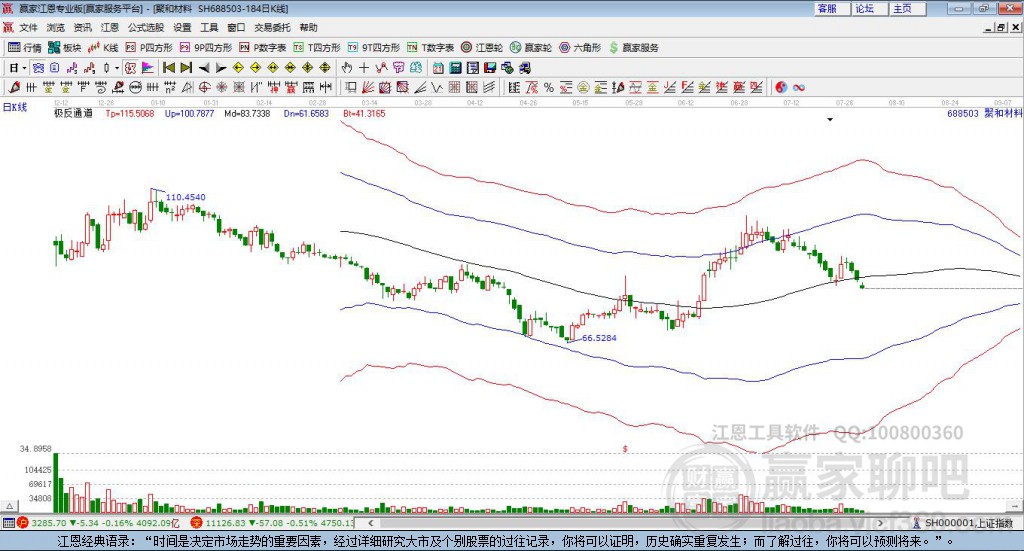Image resolution: width=1024 pixels, height=551 pixels.
Task: Open the 公式选股 menu
Action: pos(146,27)
